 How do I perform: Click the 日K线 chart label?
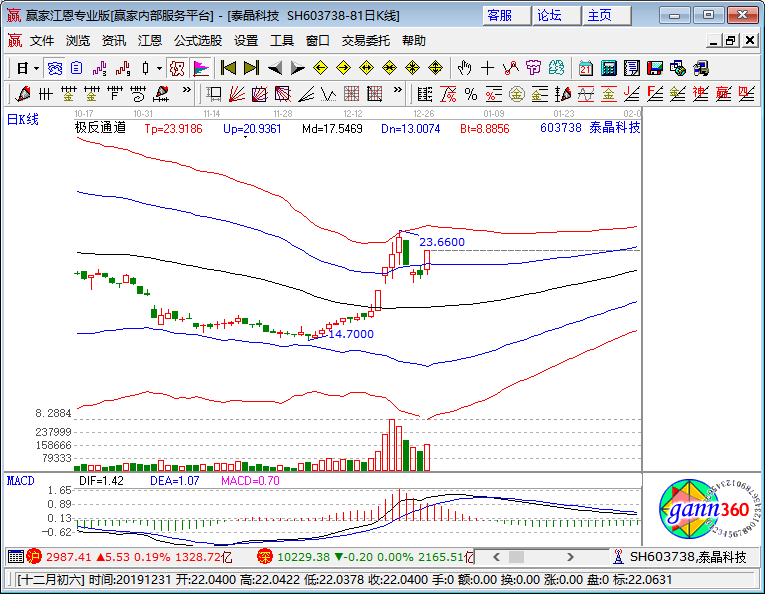click(x=22, y=119)
